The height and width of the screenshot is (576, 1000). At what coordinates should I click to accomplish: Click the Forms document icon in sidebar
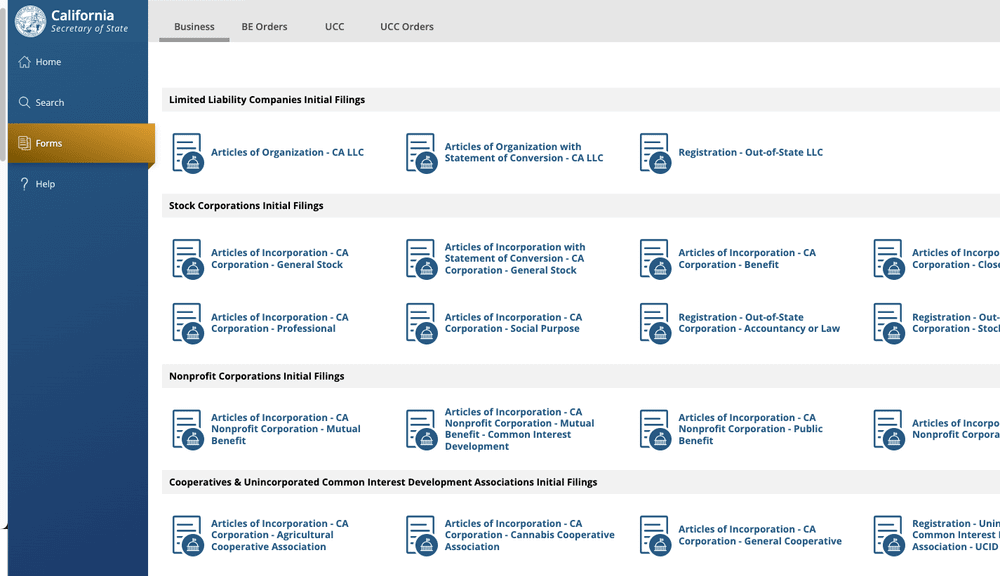24,143
